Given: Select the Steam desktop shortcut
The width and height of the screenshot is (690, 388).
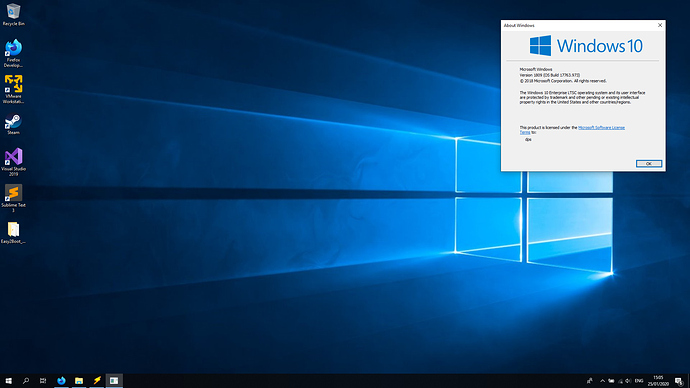Looking at the screenshot, I should pos(13,124).
